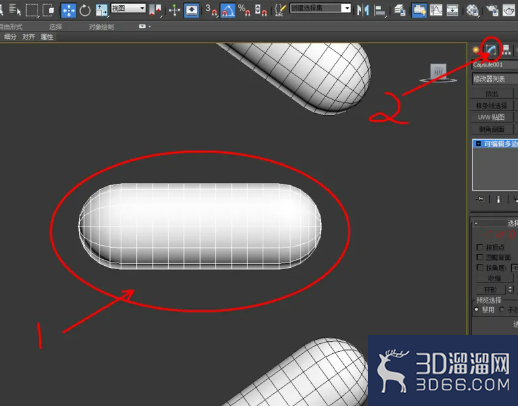The height and width of the screenshot is (406, 518).
Task: Activate the Select and Scale tool
Action: coord(101,10)
